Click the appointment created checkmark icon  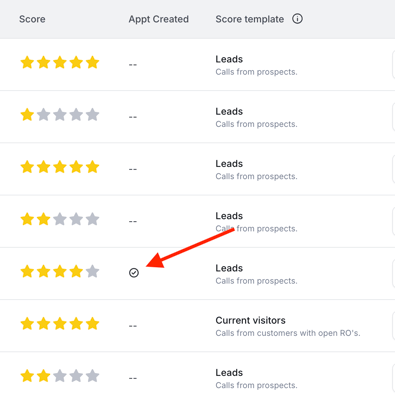pyautogui.click(x=134, y=273)
